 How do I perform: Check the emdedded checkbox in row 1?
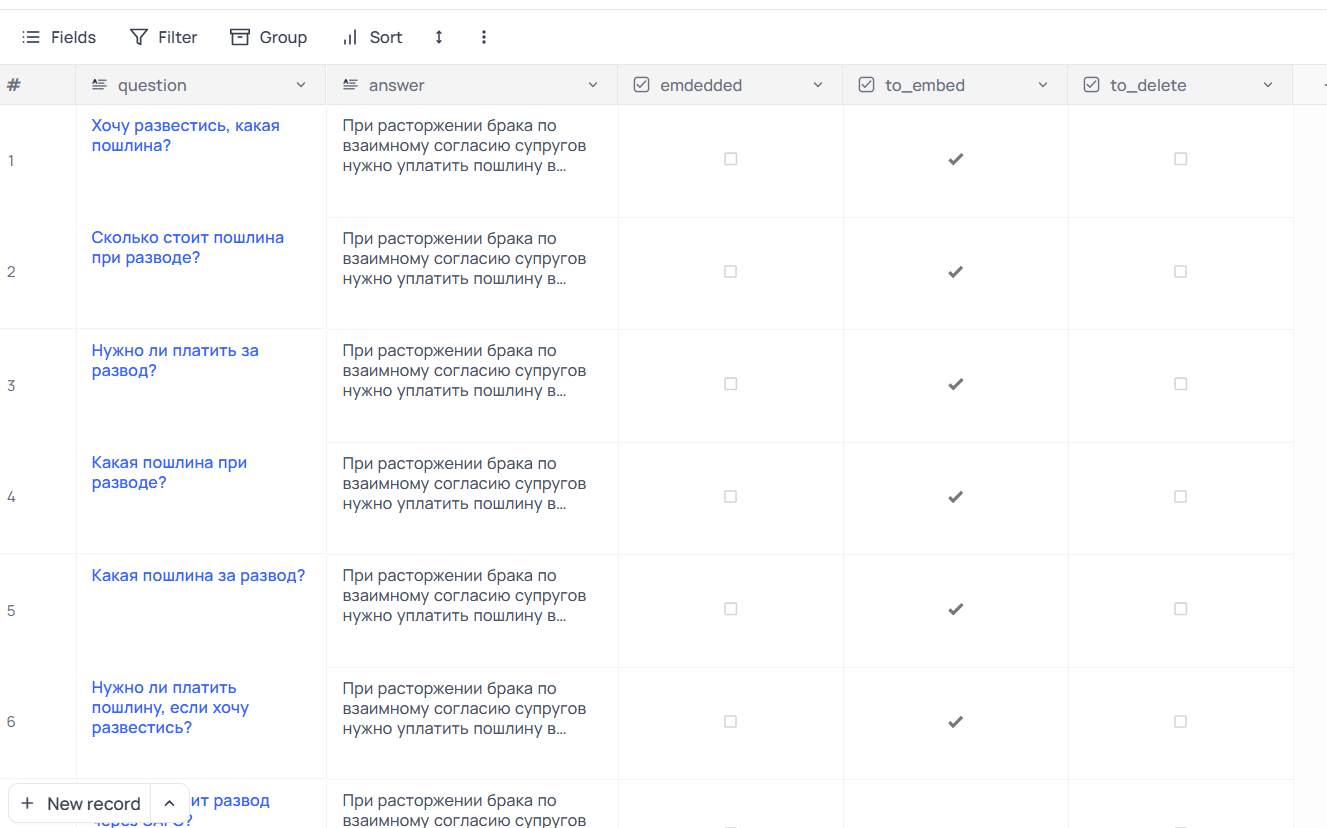click(730, 159)
